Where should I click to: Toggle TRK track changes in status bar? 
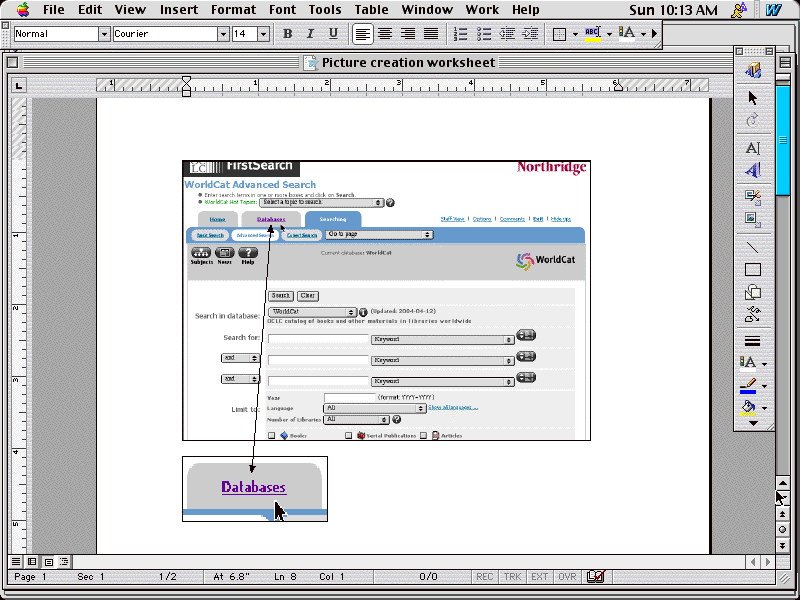512,577
